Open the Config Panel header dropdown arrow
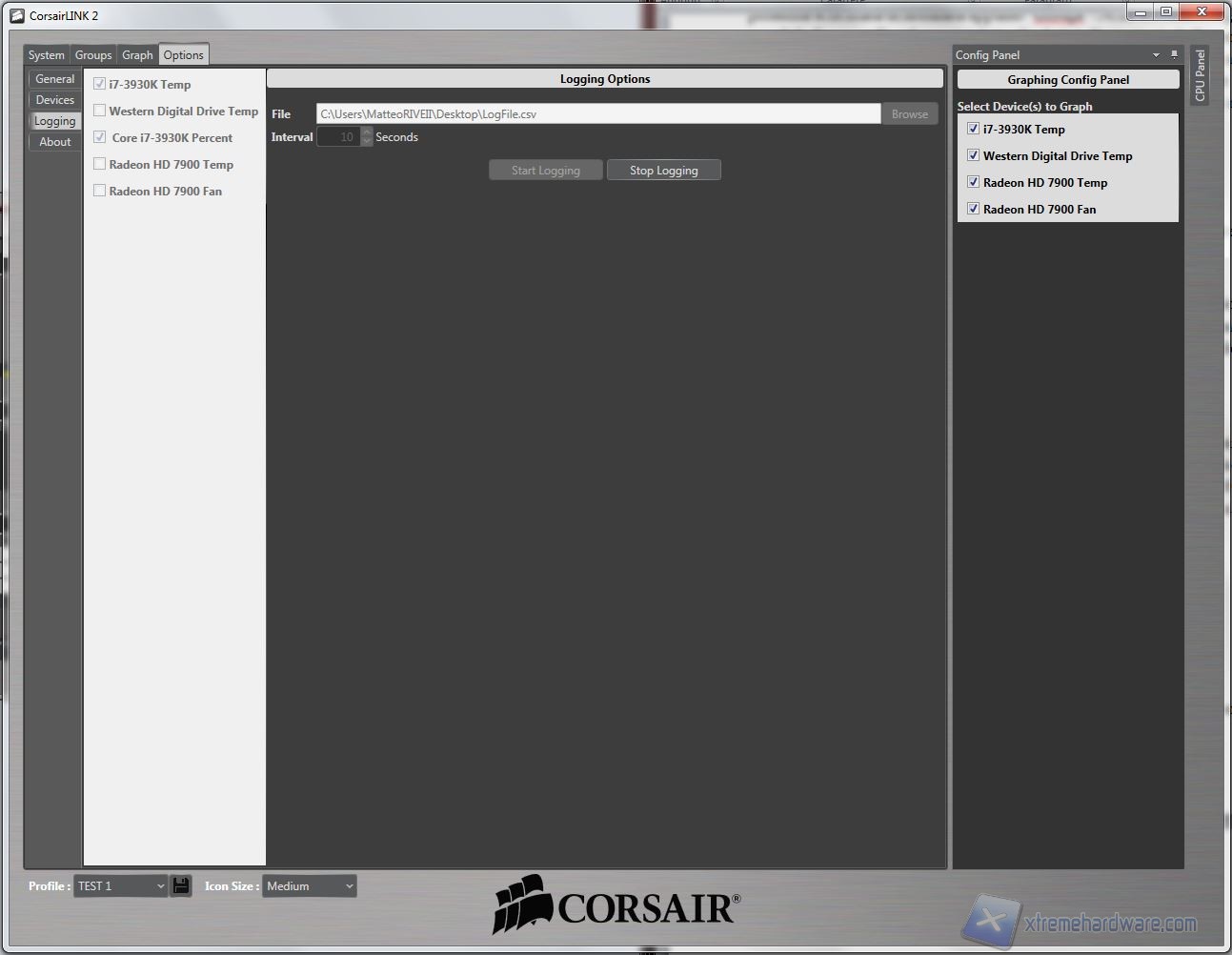1232x955 pixels. pos(1156,55)
